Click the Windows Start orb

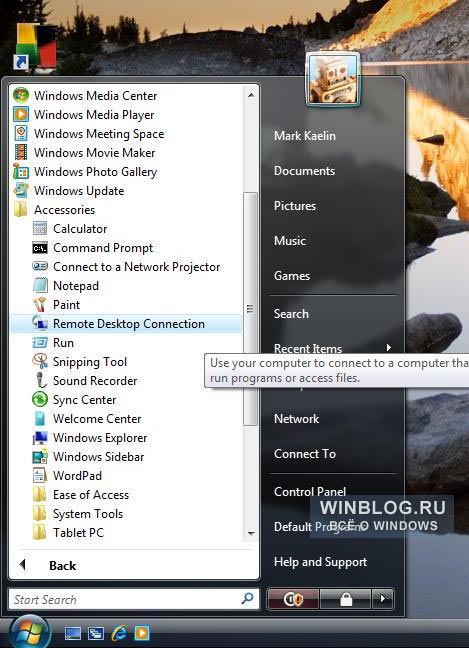pyautogui.click(x=29, y=631)
